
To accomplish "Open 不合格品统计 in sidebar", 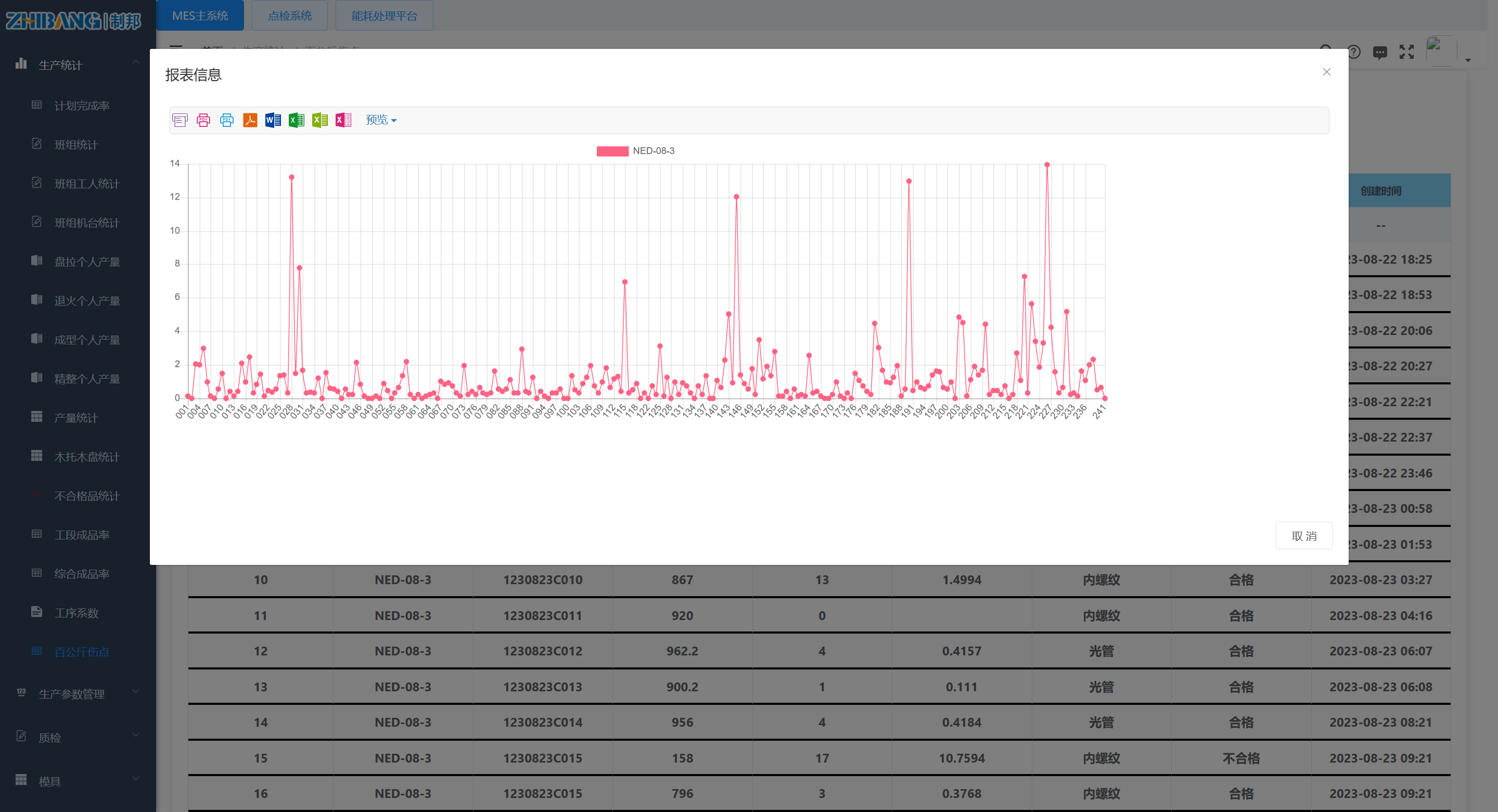I will click(x=87, y=496).
